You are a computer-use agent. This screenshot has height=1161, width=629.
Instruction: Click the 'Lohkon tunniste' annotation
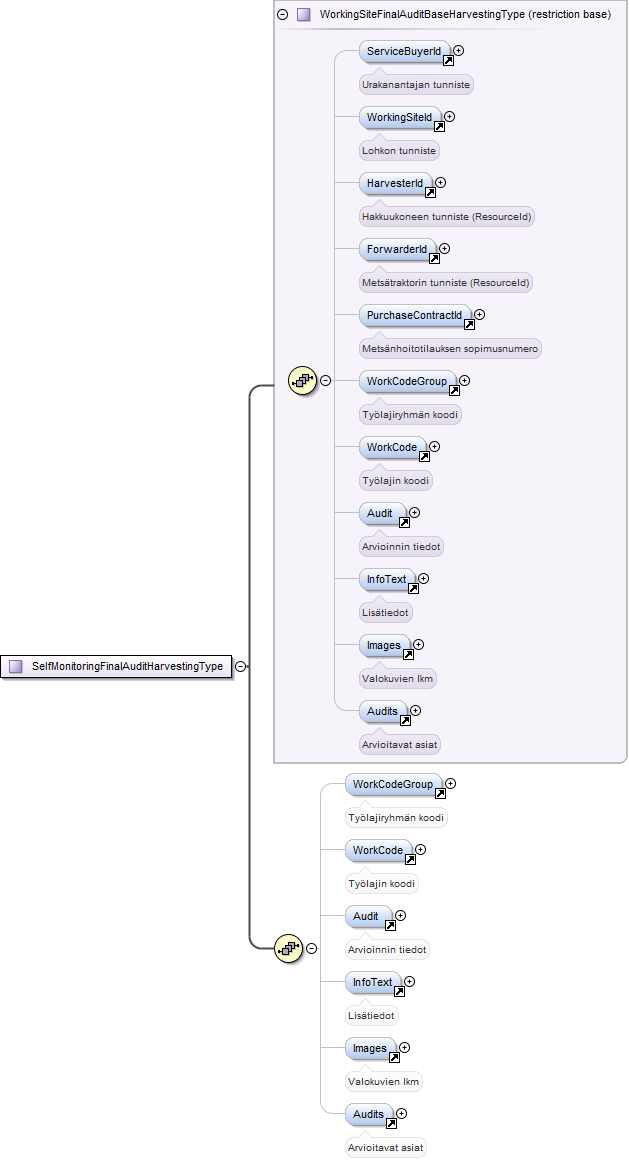click(x=399, y=151)
